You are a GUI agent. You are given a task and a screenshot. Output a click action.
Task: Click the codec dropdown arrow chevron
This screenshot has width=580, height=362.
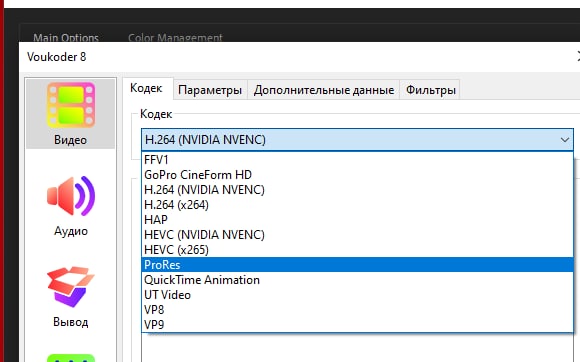(x=564, y=140)
